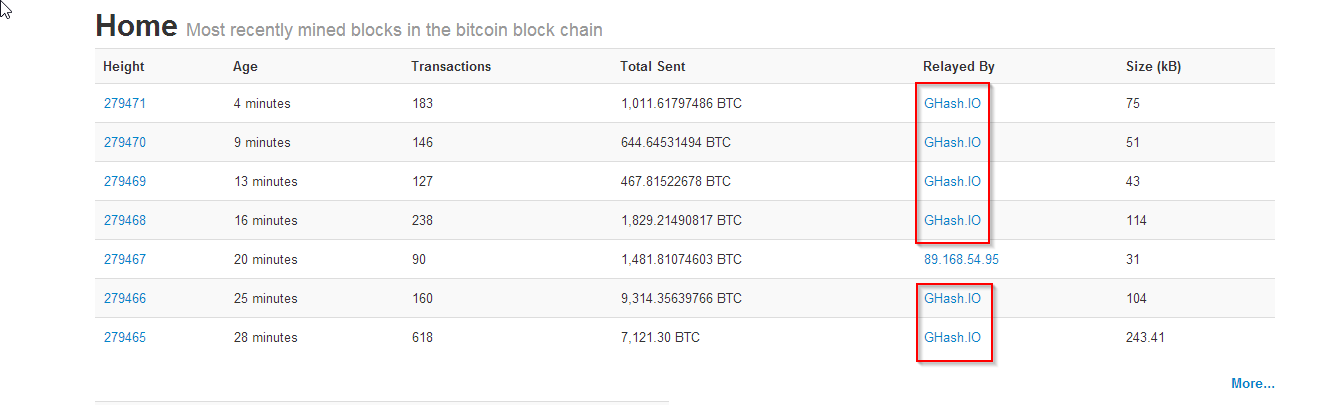Open block height 279470
Image resolution: width=1338 pixels, height=405 pixels.
point(125,142)
